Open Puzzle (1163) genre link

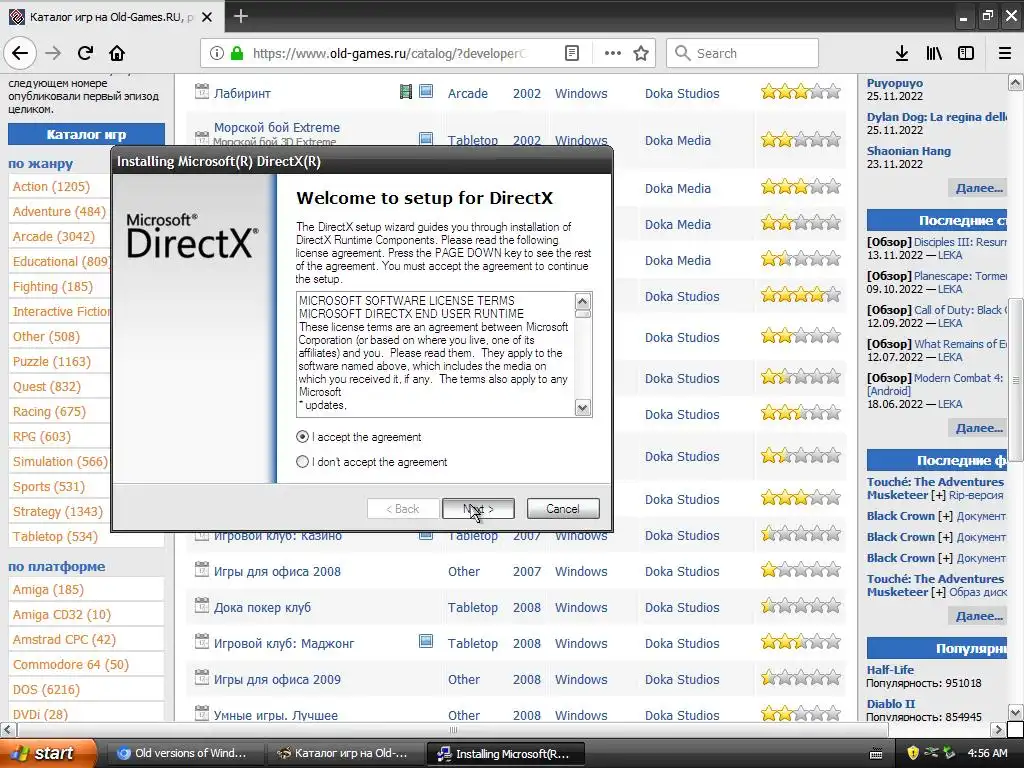coord(52,361)
